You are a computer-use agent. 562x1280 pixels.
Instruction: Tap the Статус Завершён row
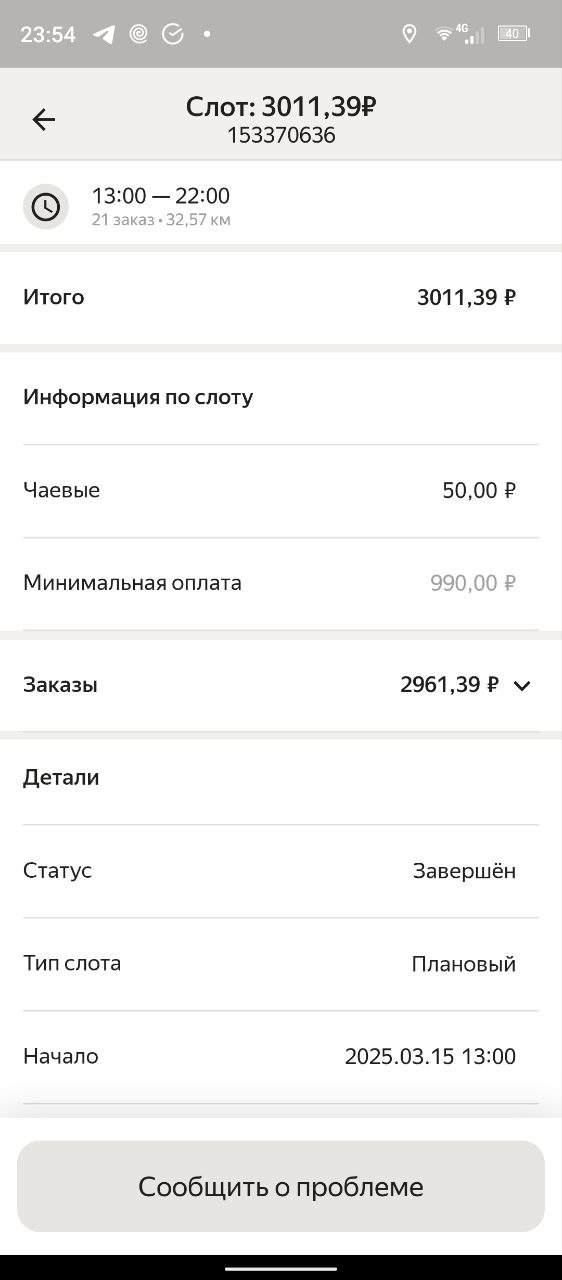tap(281, 871)
